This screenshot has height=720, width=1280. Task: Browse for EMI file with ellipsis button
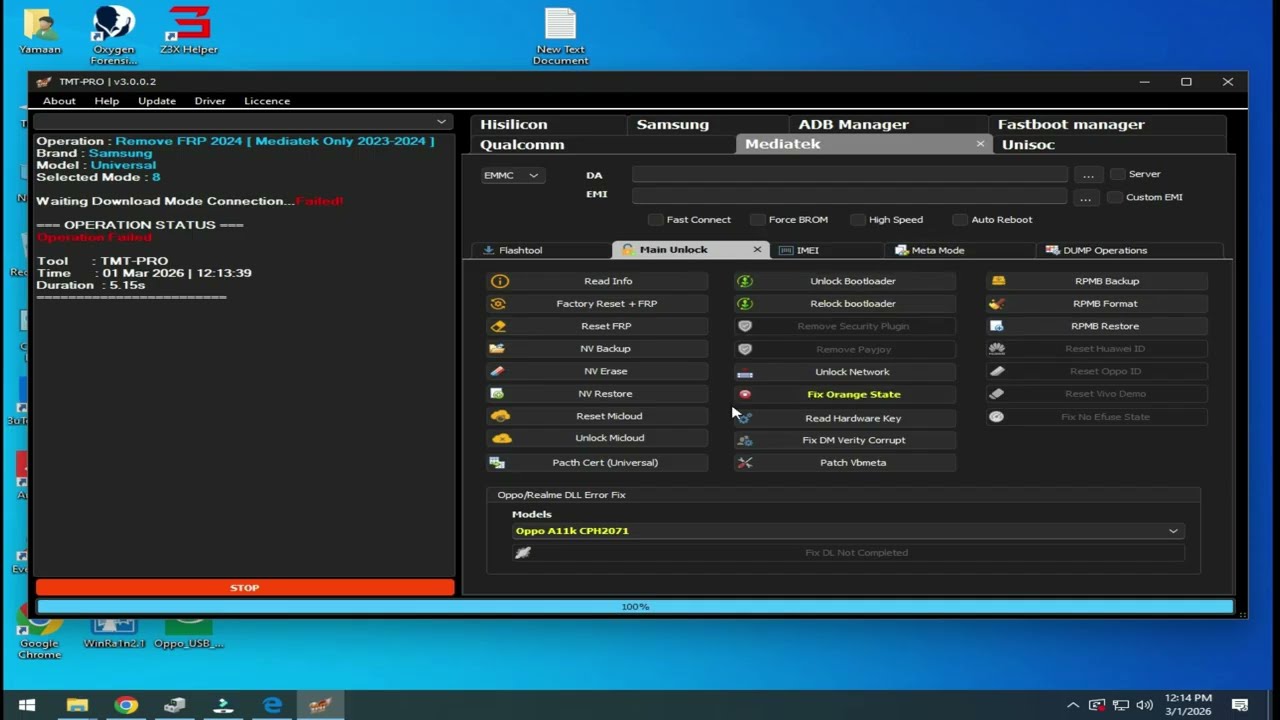click(x=1085, y=198)
